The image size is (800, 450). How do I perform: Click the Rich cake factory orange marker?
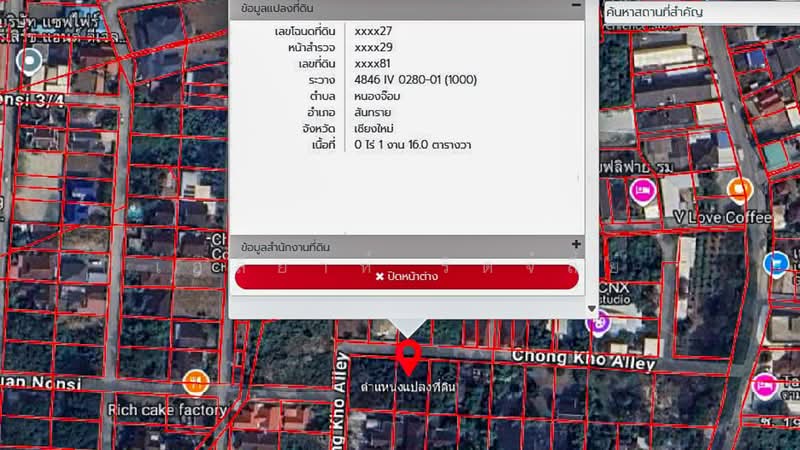pos(196,381)
